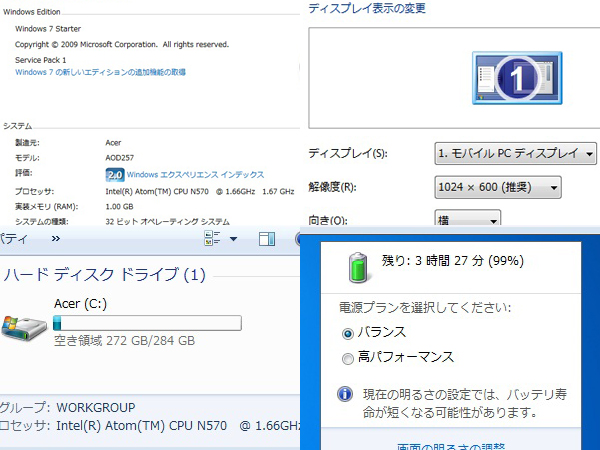
Task: Click the battery icon in power popup
Action: (x=358, y=267)
